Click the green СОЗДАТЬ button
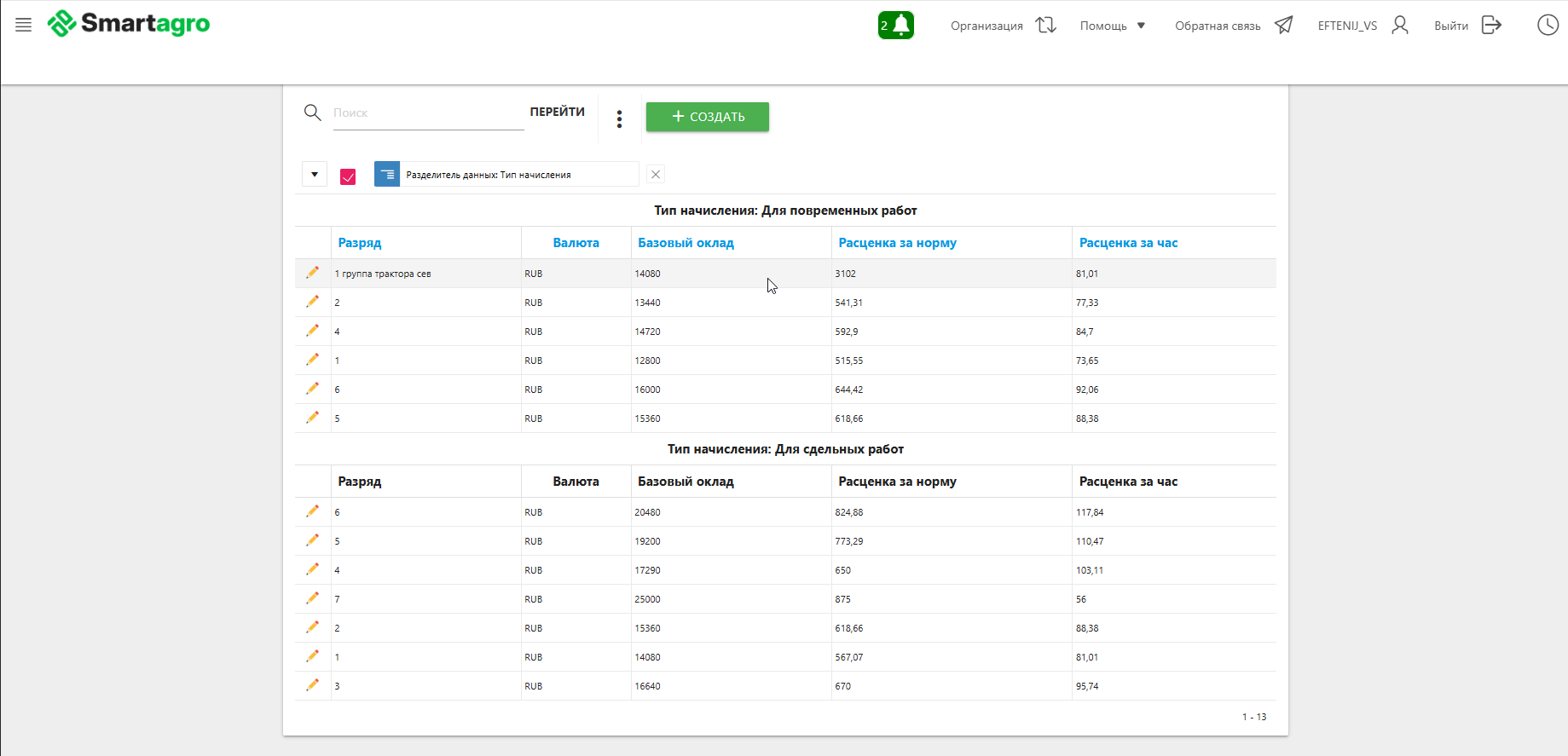 click(707, 117)
